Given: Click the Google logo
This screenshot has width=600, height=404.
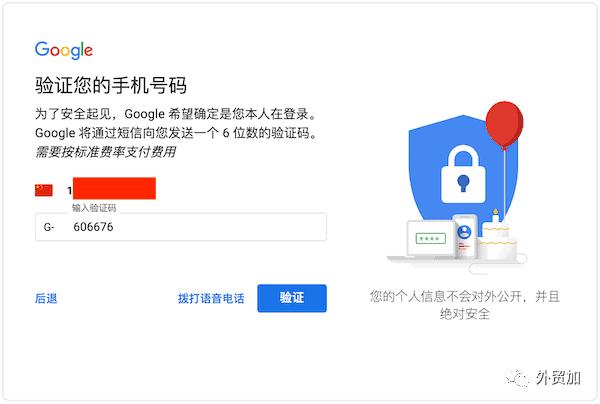Looking at the screenshot, I should click(63, 50).
